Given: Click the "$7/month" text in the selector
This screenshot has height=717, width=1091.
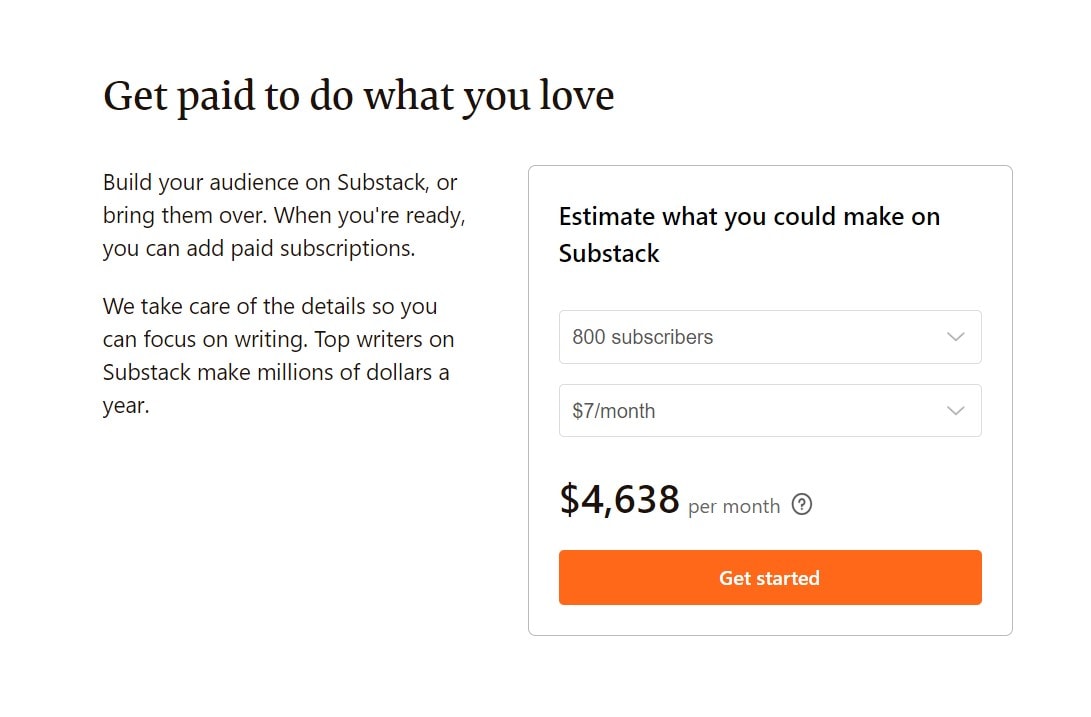Looking at the screenshot, I should [613, 411].
